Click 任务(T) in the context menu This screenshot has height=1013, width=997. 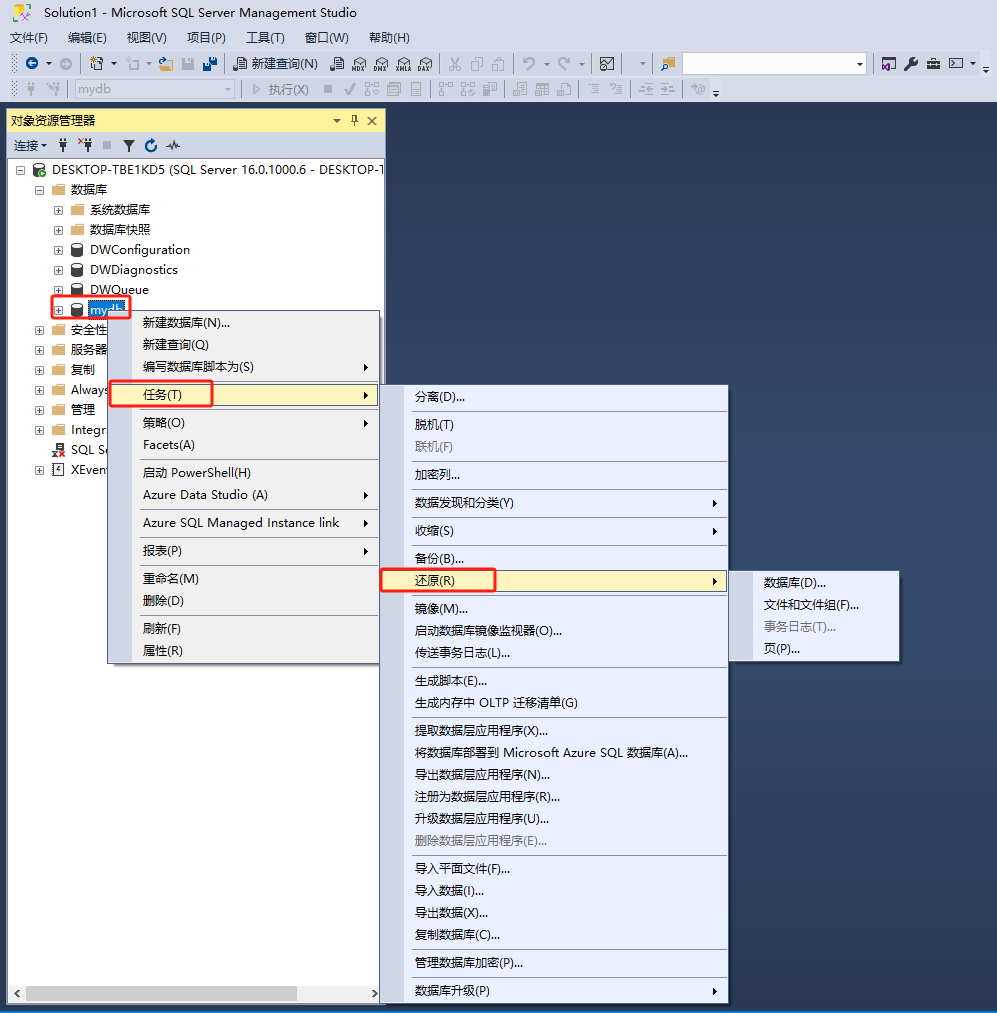[x=244, y=395]
